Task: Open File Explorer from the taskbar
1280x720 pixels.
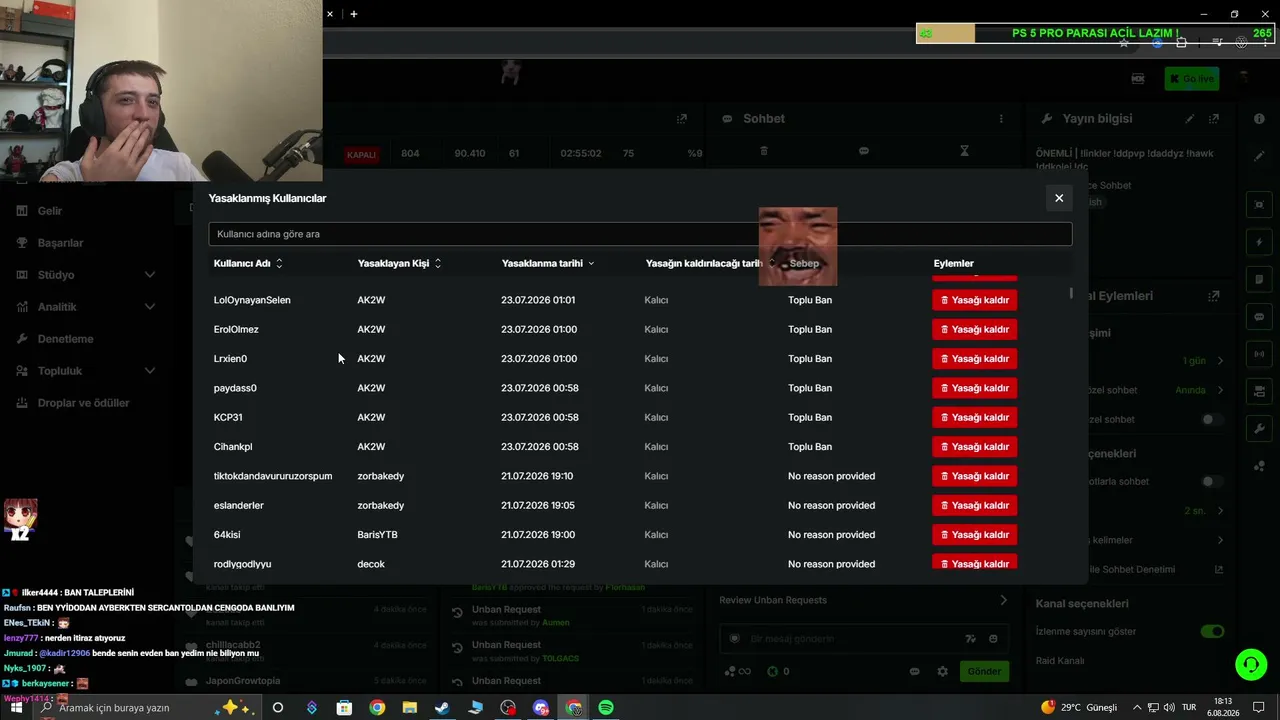Action: point(410,708)
